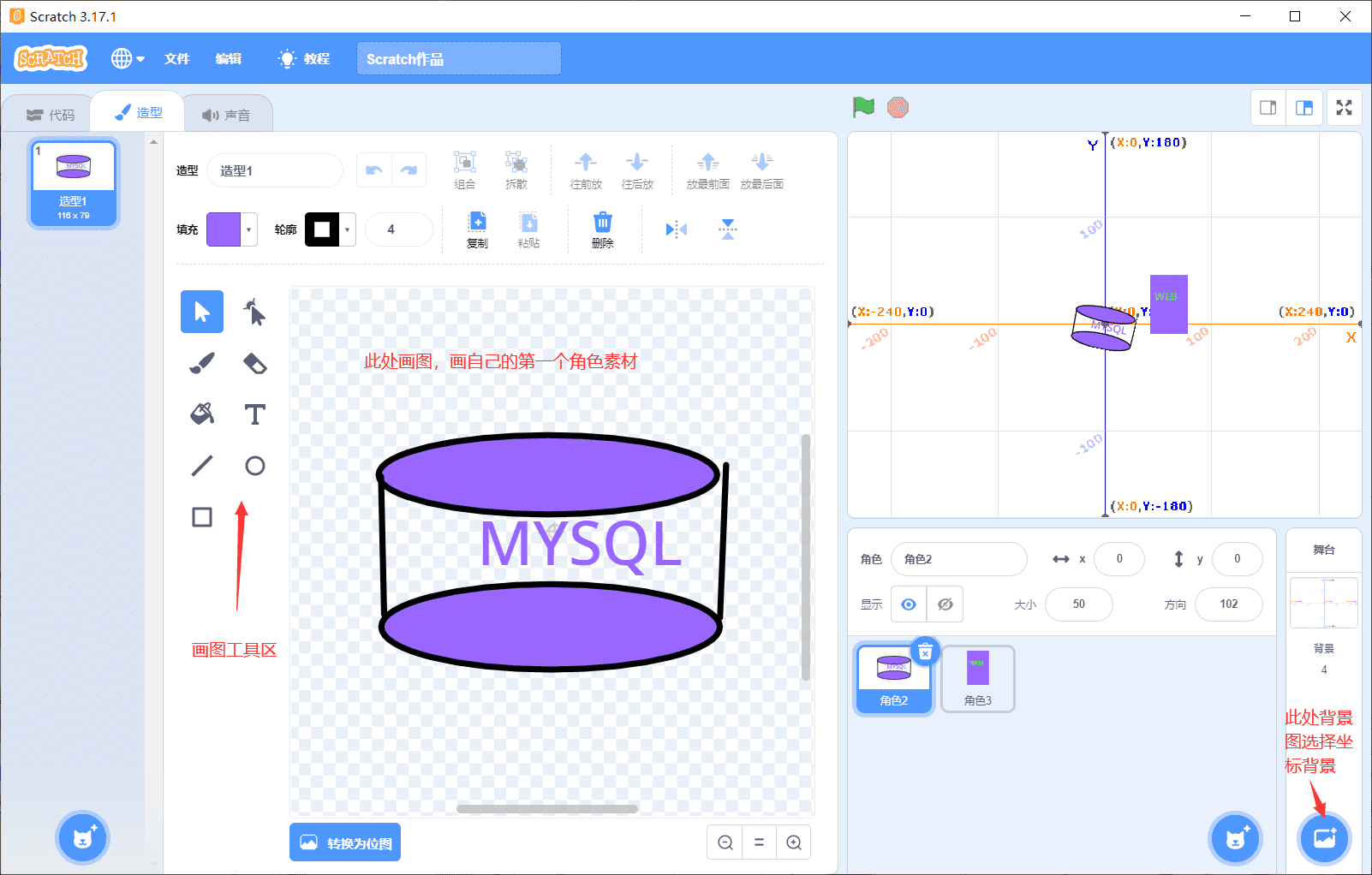The width and height of the screenshot is (1372, 875).
Task: Group selected shapes with 组合
Action: click(465, 170)
